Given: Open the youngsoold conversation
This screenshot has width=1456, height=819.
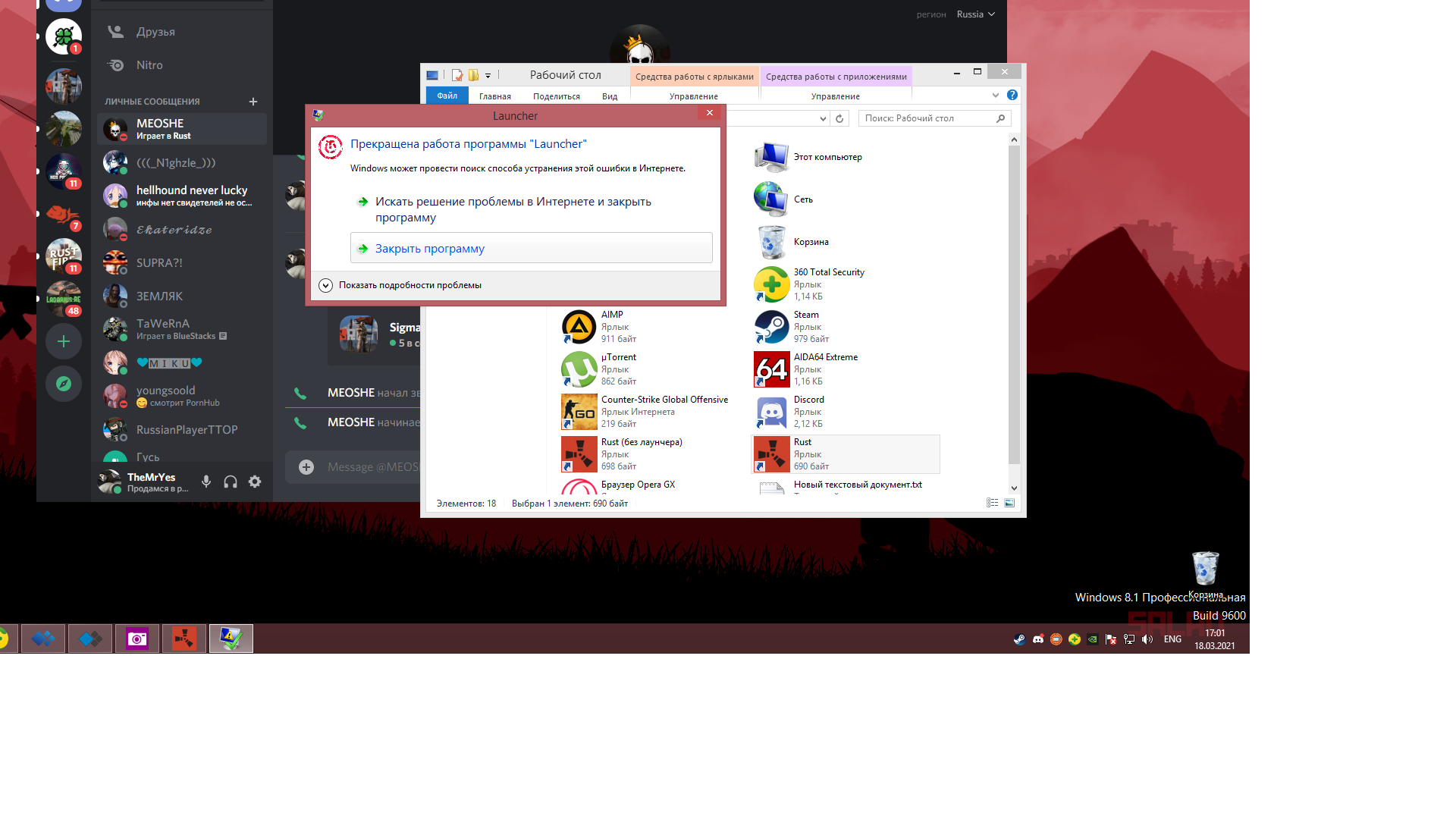Looking at the screenshot, I should point(182,396).
